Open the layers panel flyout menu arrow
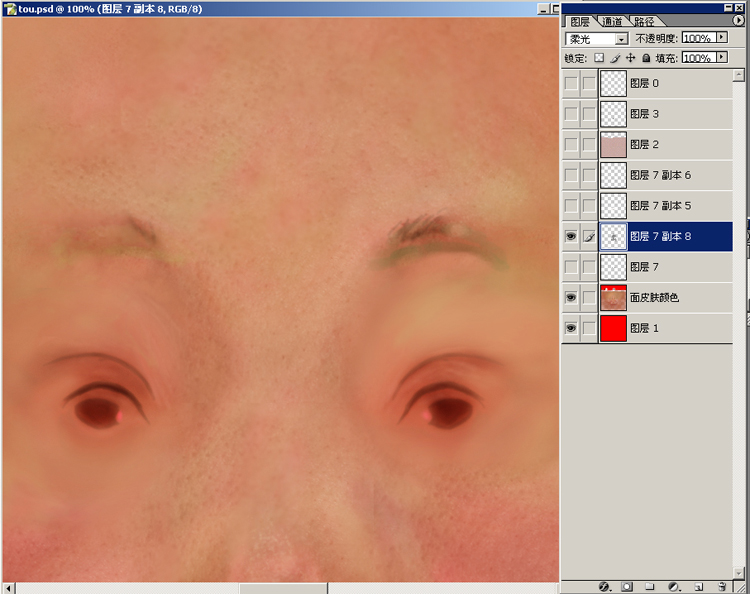The height and width of the screenshot is (594, 750). click(739, 21)
